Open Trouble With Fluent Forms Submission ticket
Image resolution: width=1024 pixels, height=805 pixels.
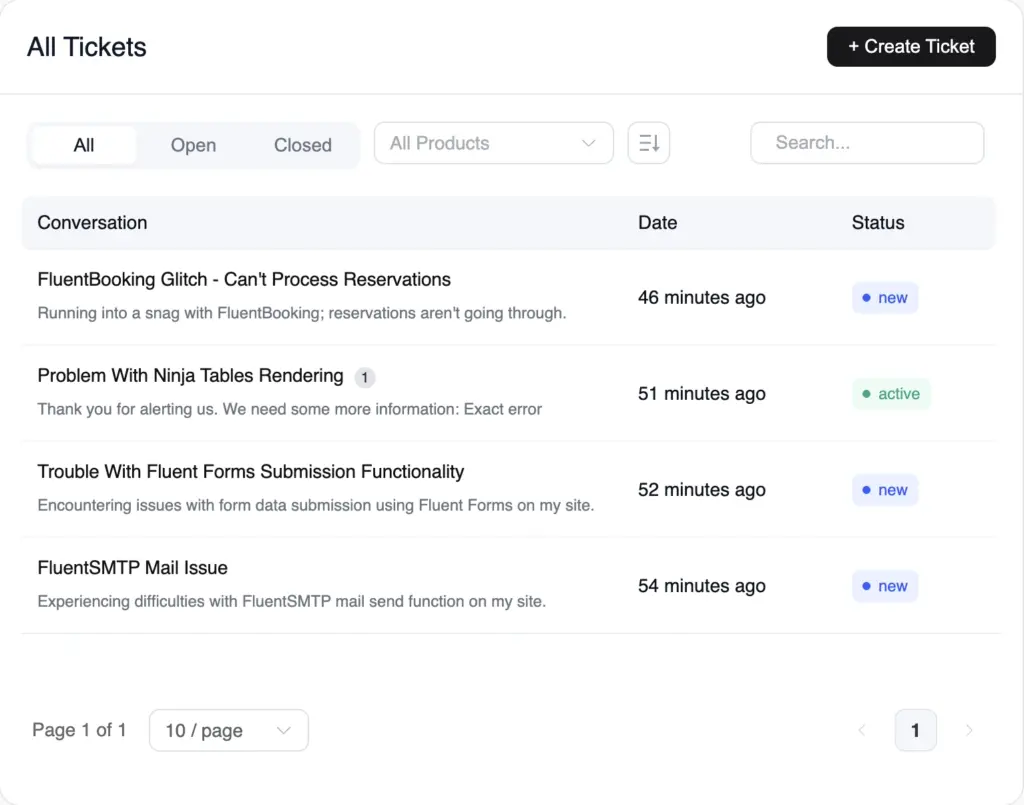point(251,471)
